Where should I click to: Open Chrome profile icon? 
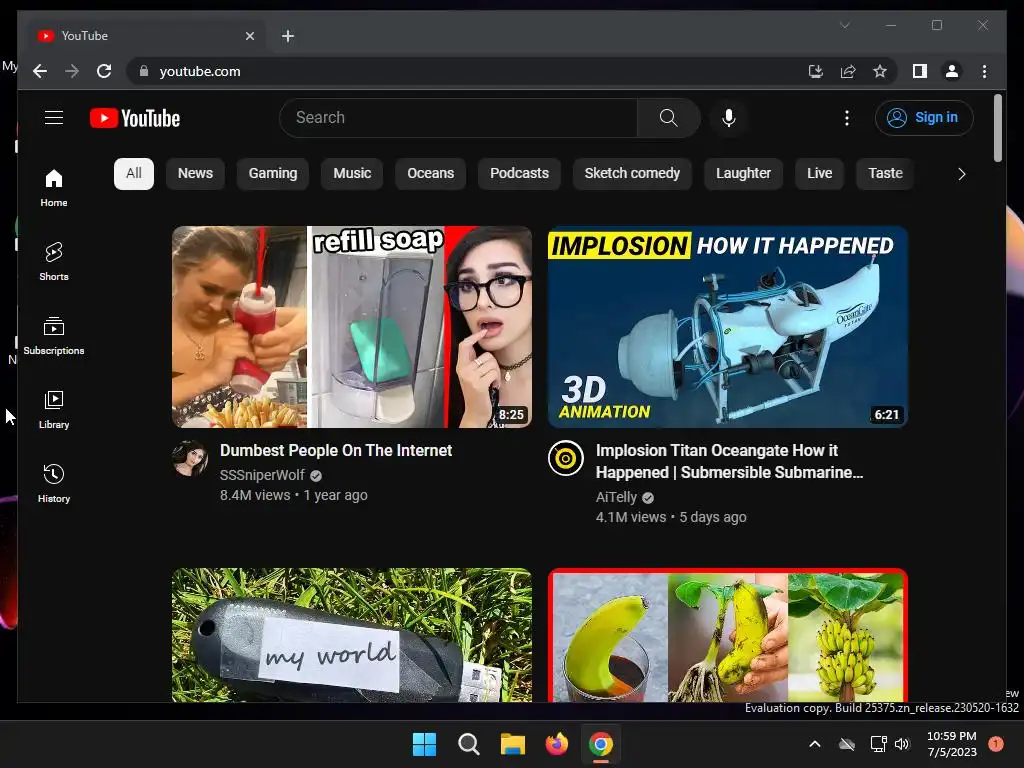[952, 71]
